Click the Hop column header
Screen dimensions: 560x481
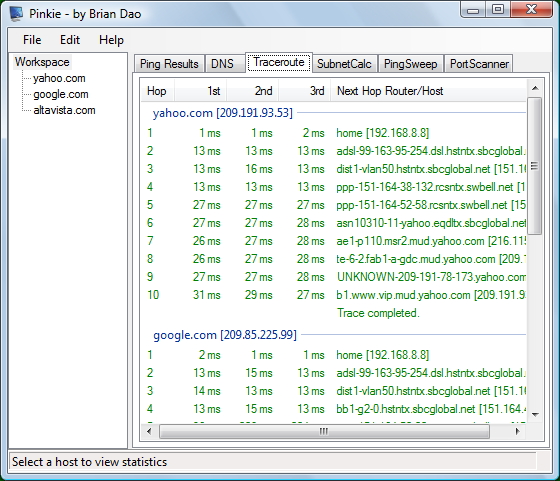(157, 91)
